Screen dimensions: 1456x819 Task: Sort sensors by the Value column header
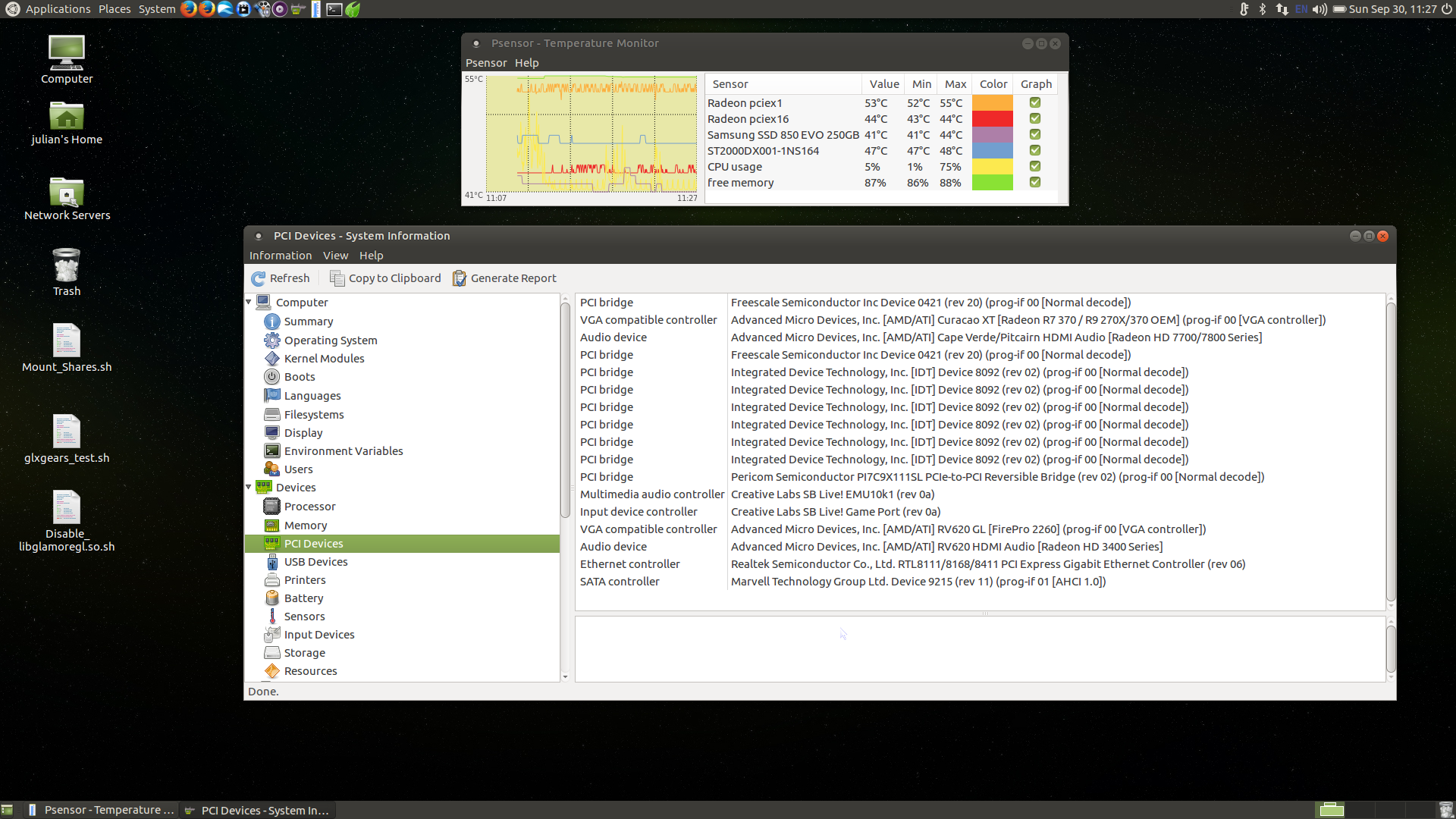(x=883, y=84)
